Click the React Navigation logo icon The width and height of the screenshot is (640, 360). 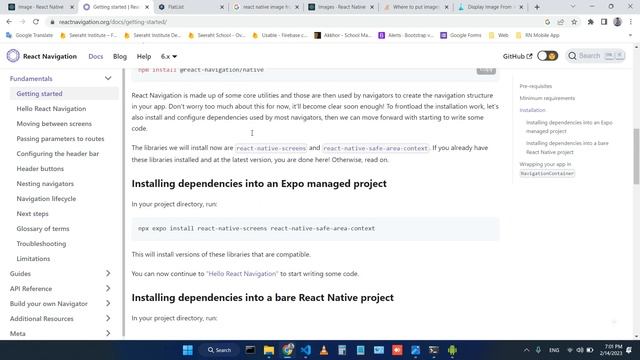click(x=13, y=56)
